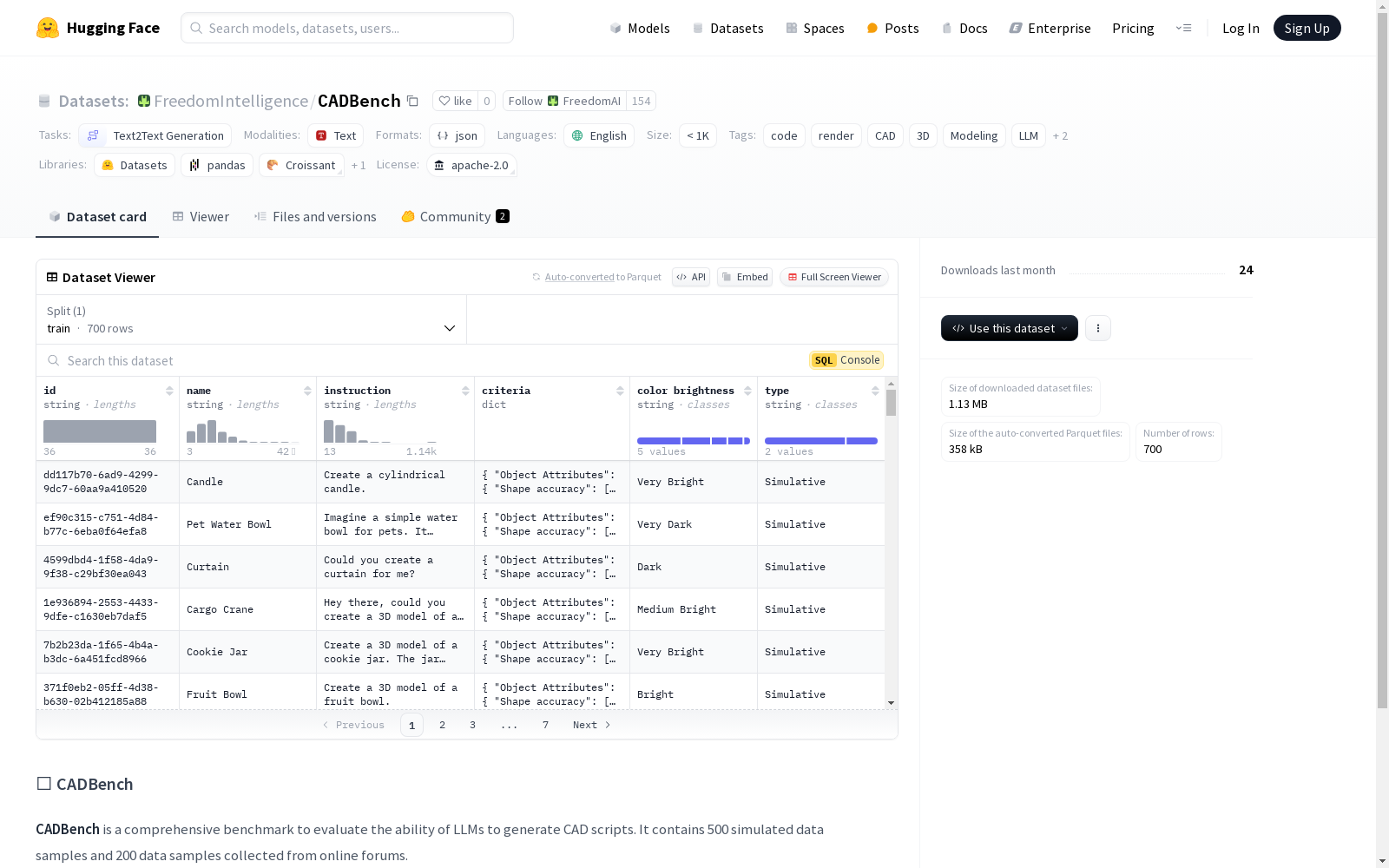The width and height of the screenshot is (1389, 868).
Task: Copy dataset name with the copy icon
Action: (413, 101)
